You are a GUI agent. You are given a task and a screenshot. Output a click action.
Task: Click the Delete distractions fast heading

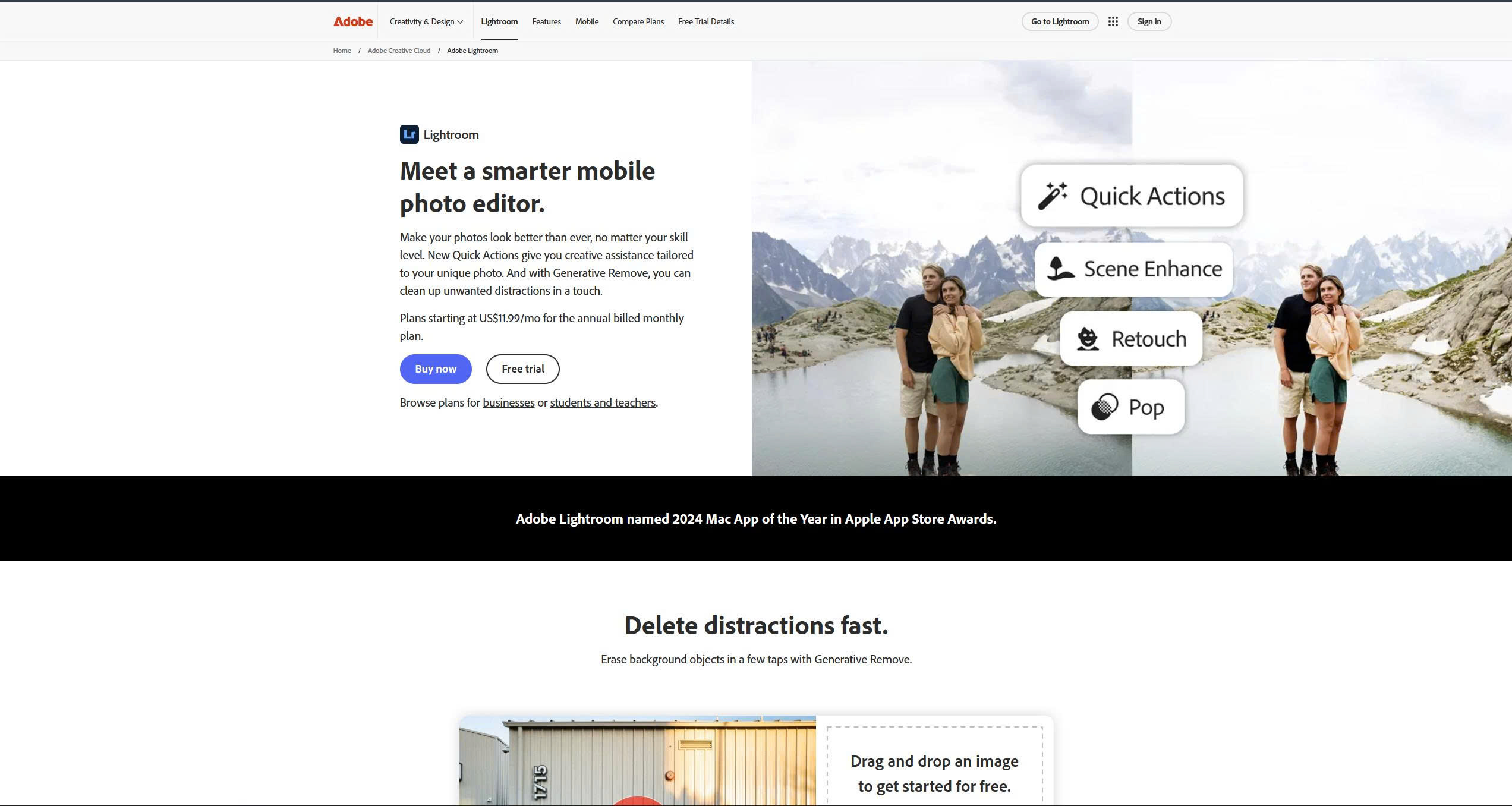pyautogui.click(x=756, y=625)
